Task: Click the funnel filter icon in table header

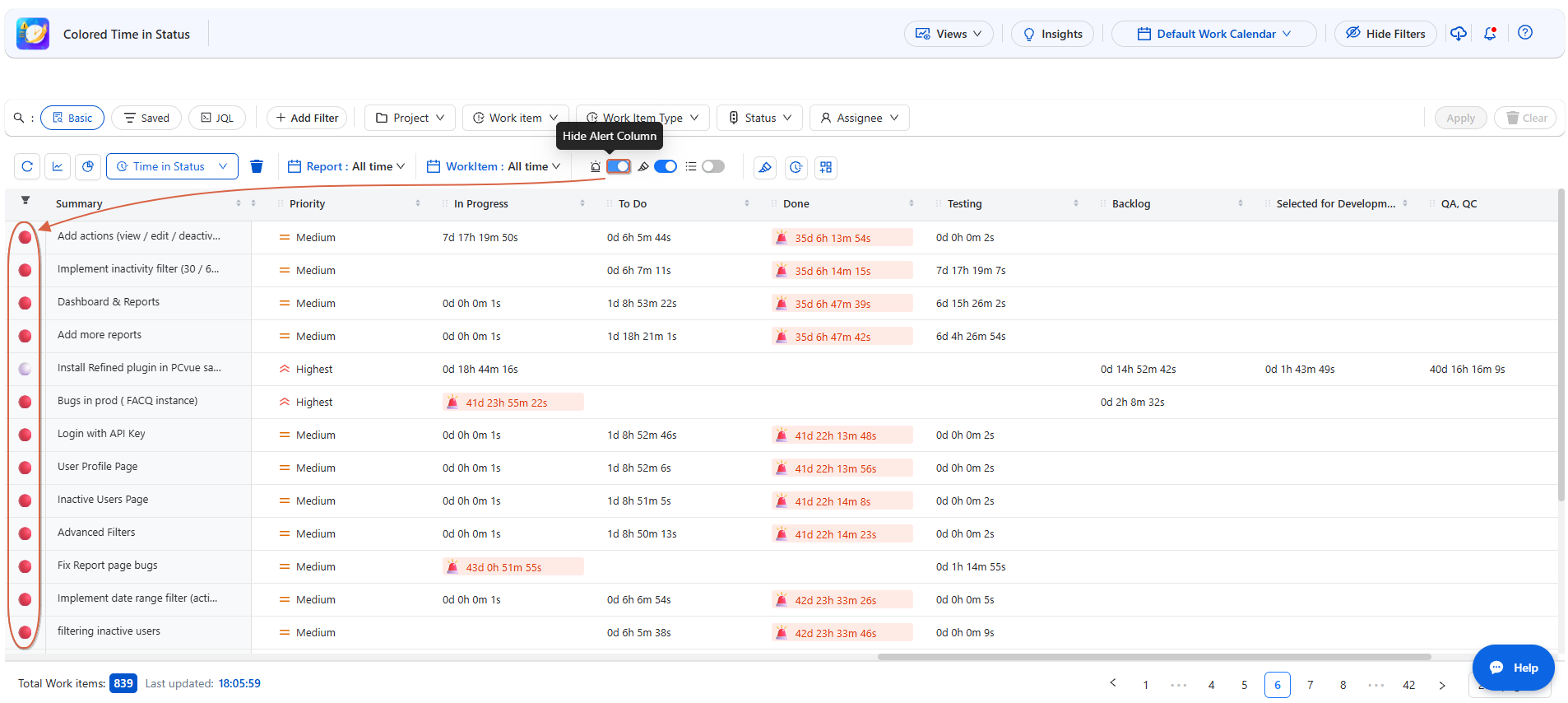Action: point(26,200)
